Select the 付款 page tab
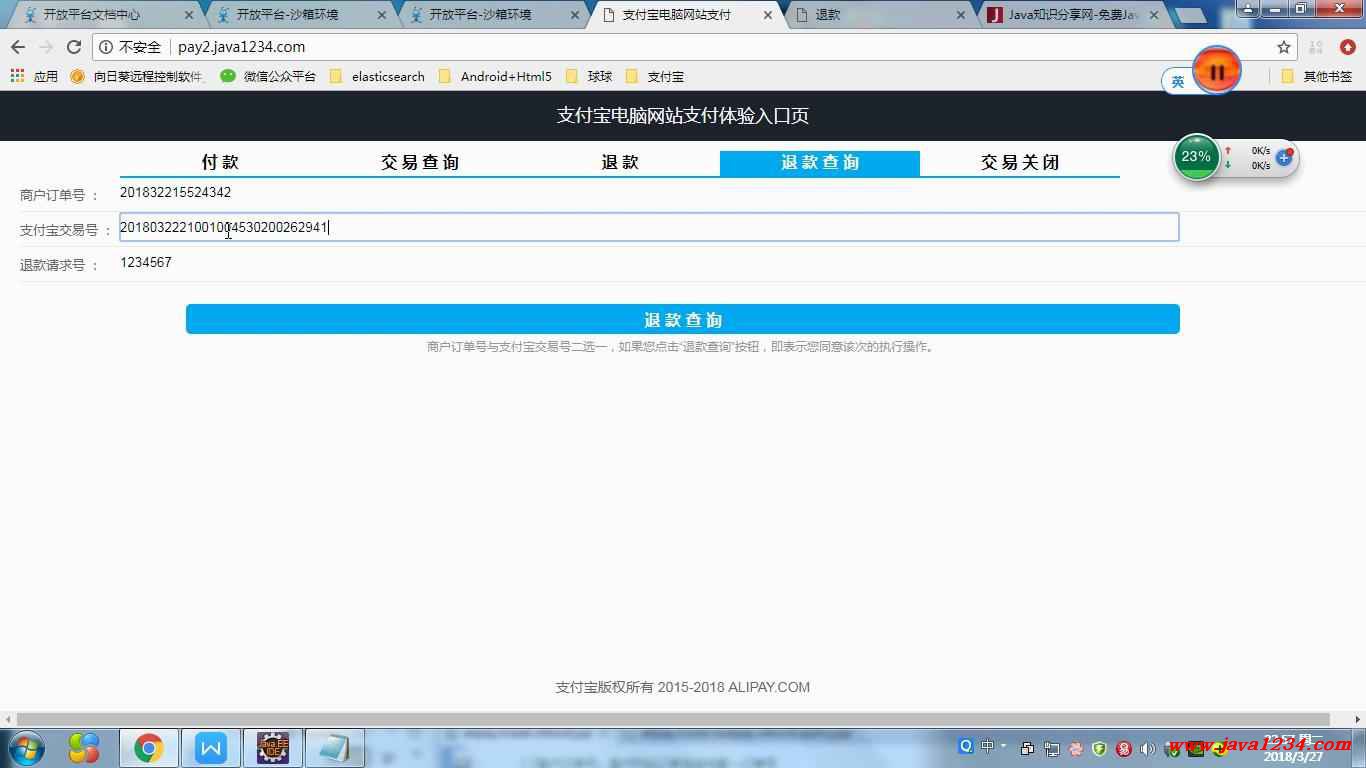Image resolution: width=1366 pixels, height=768 pixels. pyautogui.click(x=220, y=163)
